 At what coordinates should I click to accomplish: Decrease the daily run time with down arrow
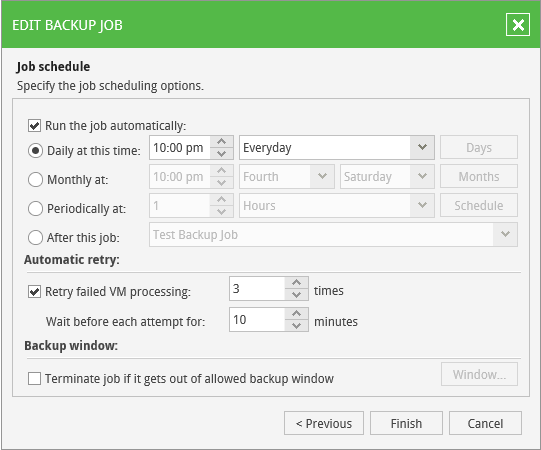coord(222,153)
